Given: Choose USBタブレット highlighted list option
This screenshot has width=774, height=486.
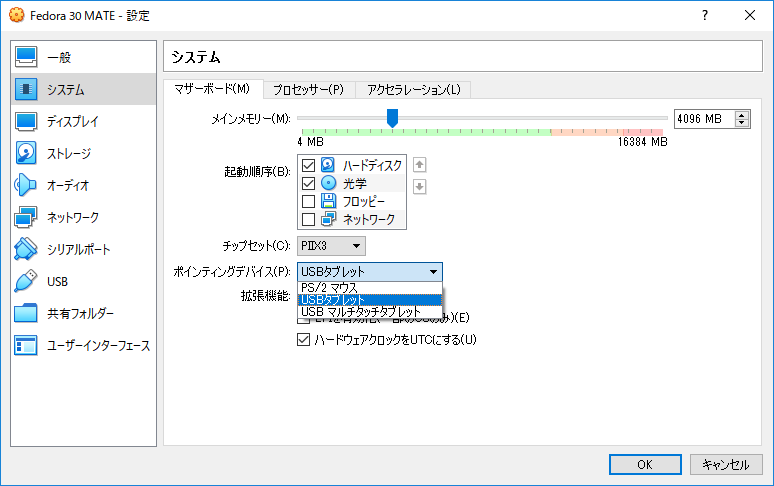Looking at the screenshot, I should click(370, 300).
